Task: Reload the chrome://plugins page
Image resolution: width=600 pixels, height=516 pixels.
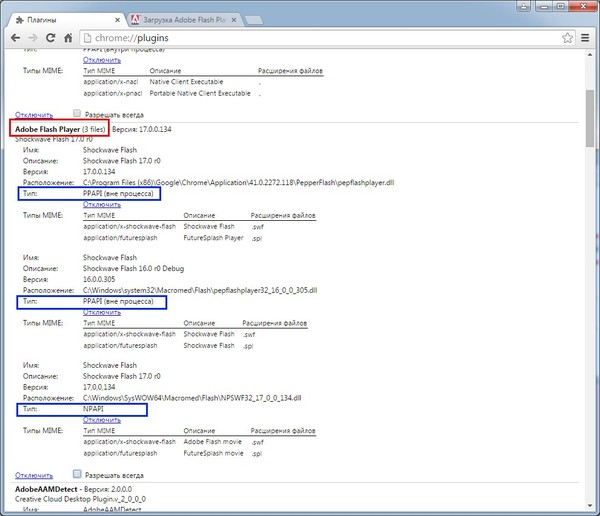Action: click(51, 38)
